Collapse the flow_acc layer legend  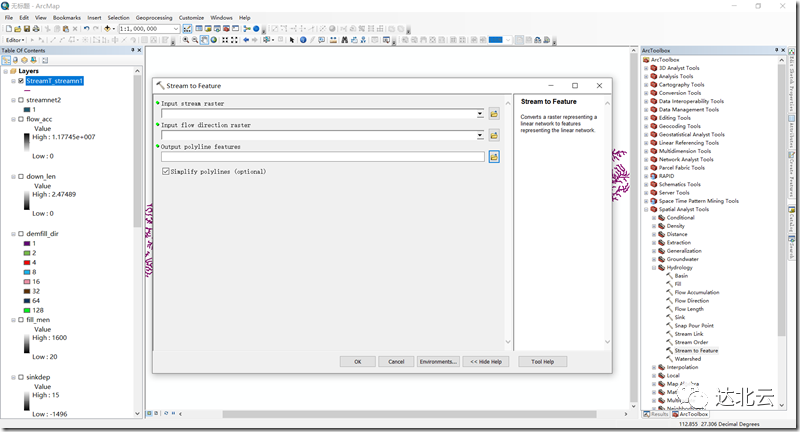[x=14, y=119]
